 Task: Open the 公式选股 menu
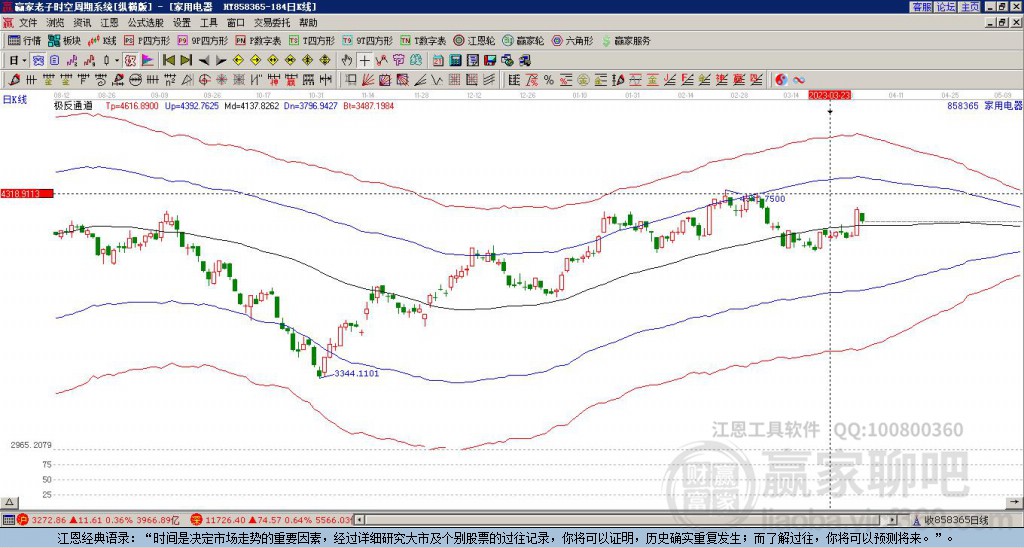coord(146,23)
